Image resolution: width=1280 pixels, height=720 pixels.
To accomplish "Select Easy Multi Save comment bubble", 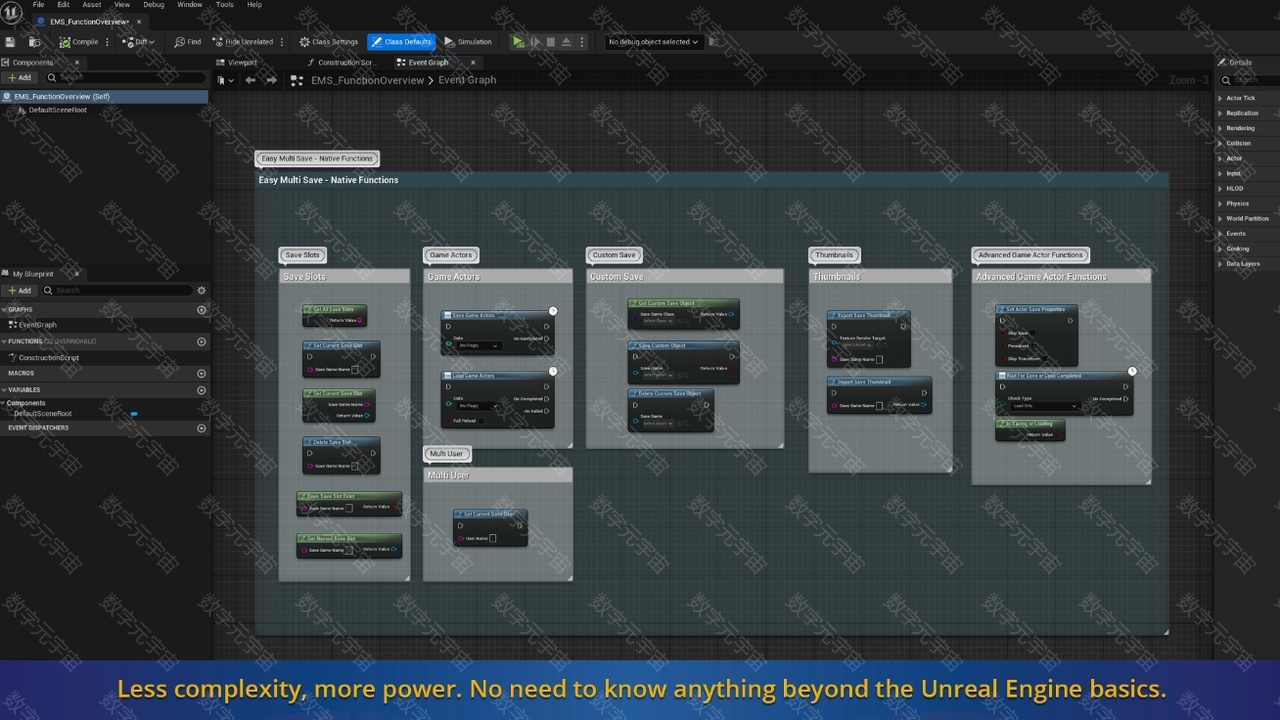I will coord(317,158).
